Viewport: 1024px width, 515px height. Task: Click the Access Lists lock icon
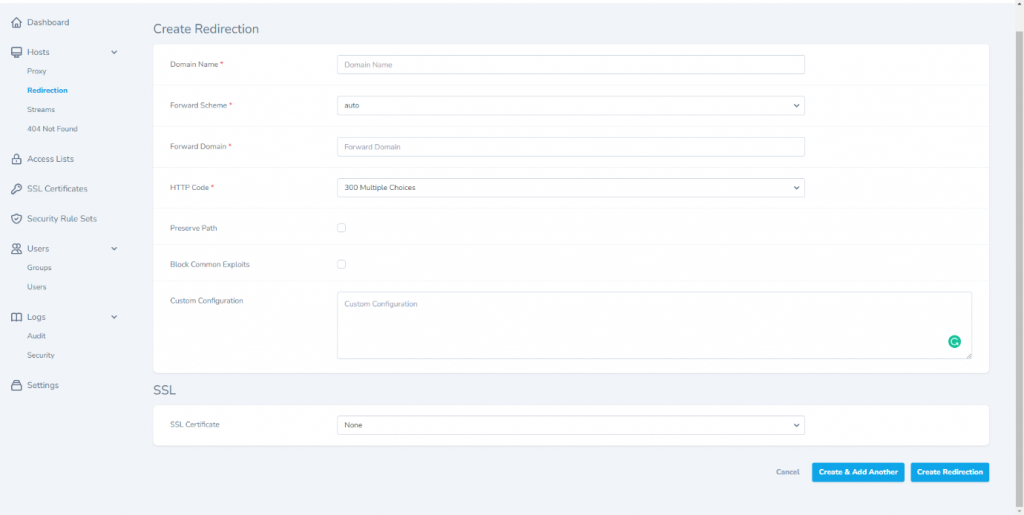click(16, 159)
